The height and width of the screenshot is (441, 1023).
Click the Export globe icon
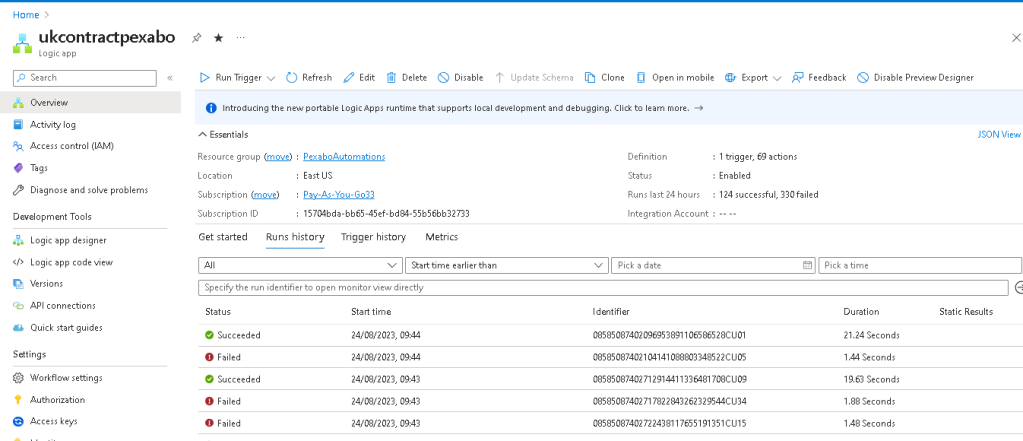pyautogui.click(x=730, y=78)
